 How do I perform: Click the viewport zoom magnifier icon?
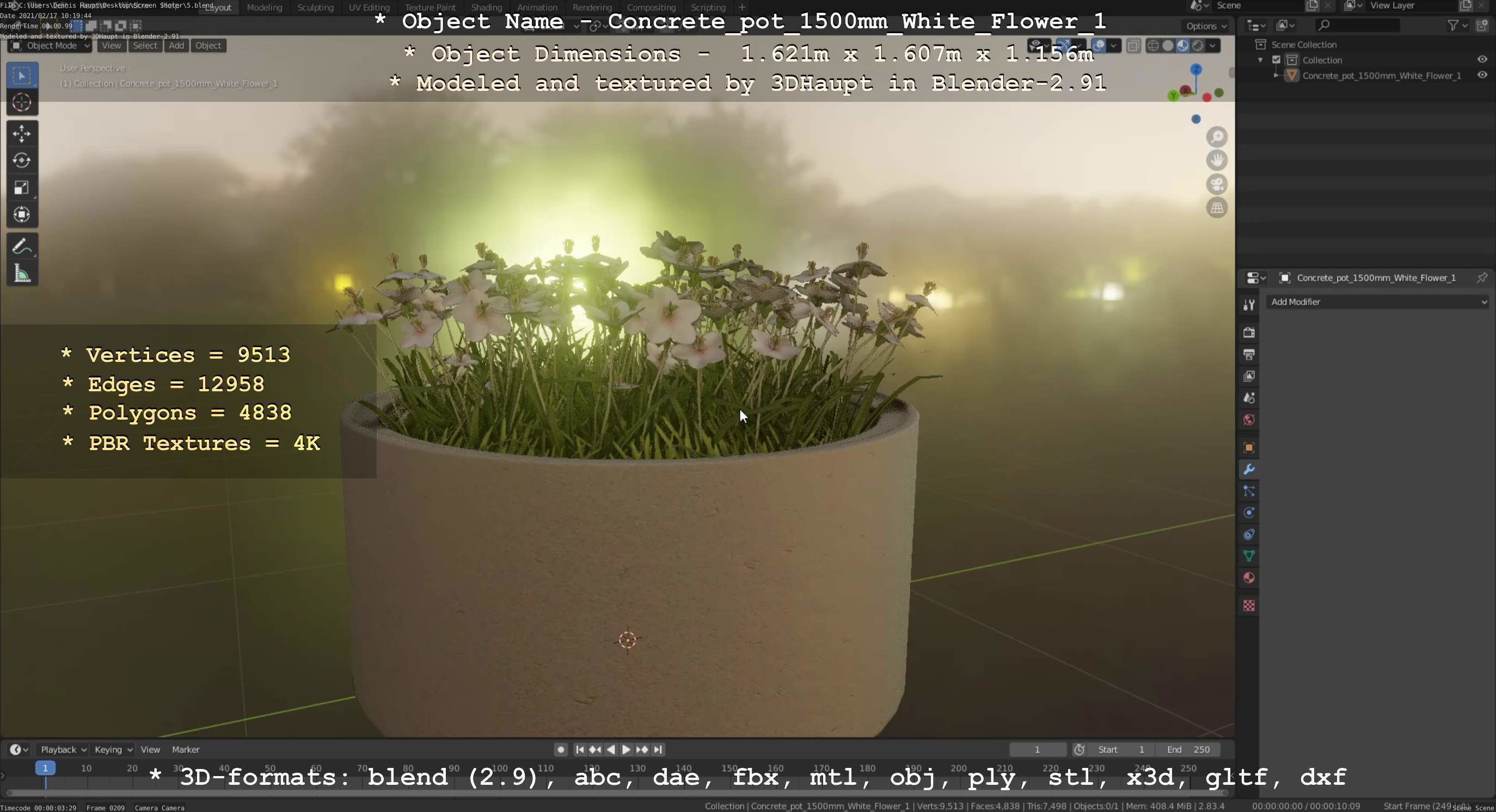1217,137
